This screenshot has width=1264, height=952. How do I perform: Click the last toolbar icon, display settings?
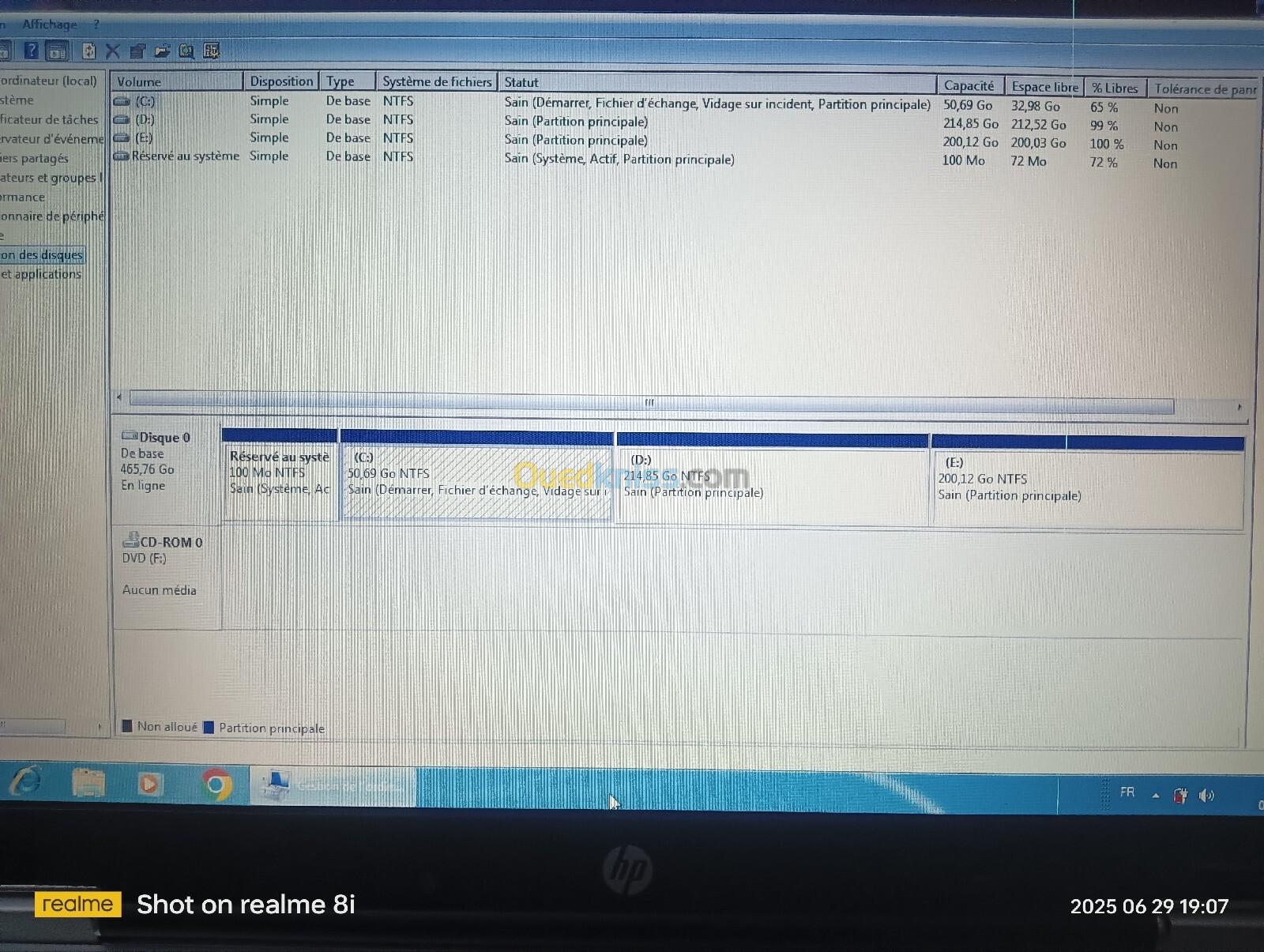coord(211,51)
